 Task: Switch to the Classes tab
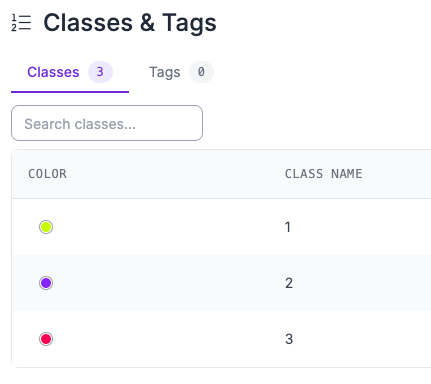(x=53, y=72)
